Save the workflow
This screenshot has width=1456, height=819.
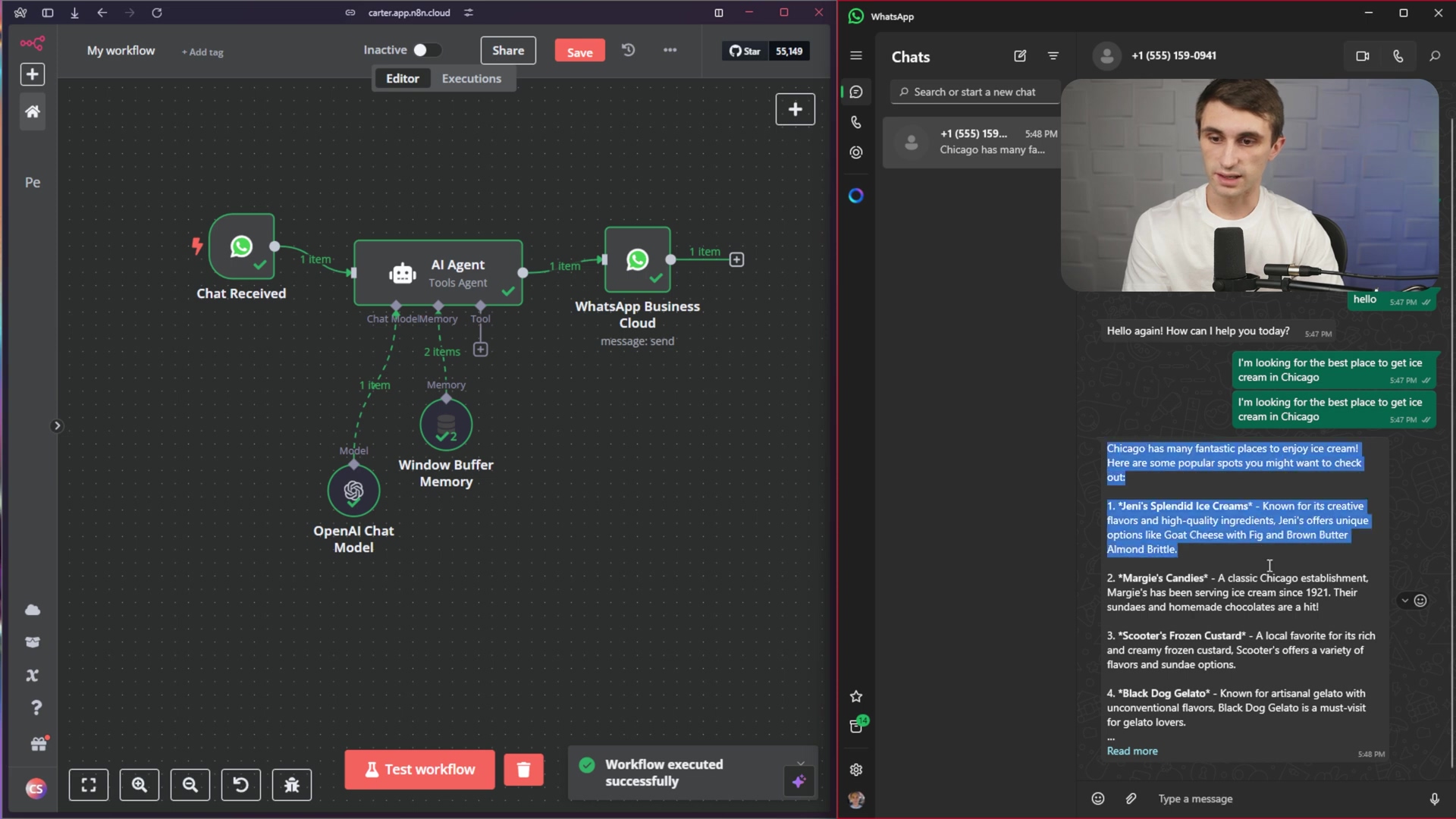[579, 52]
